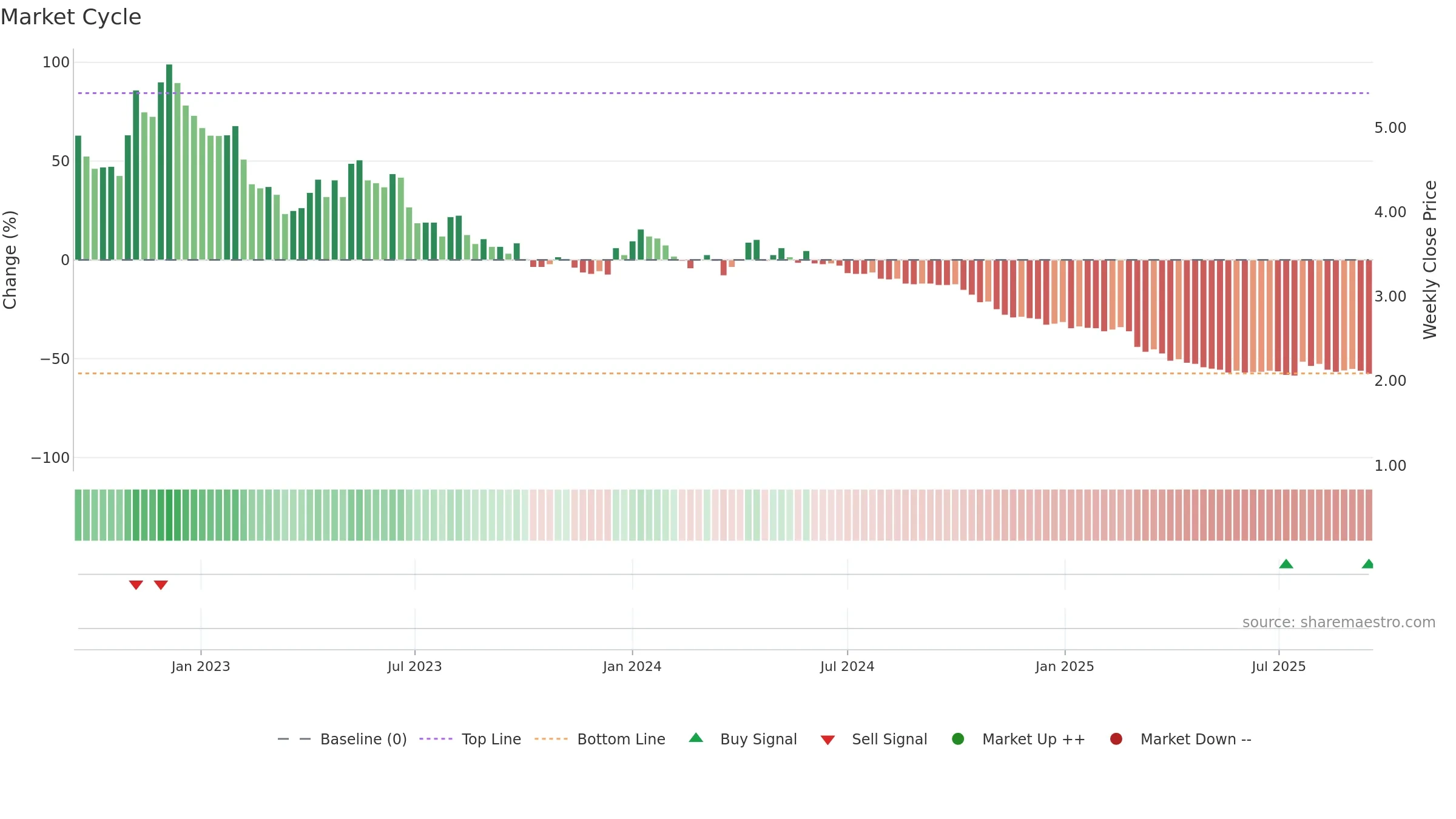Image resolution: width=1456 pixels, height=819 pixels.
Task: Select the first red sell signal marker
Action: click(136, 585)
